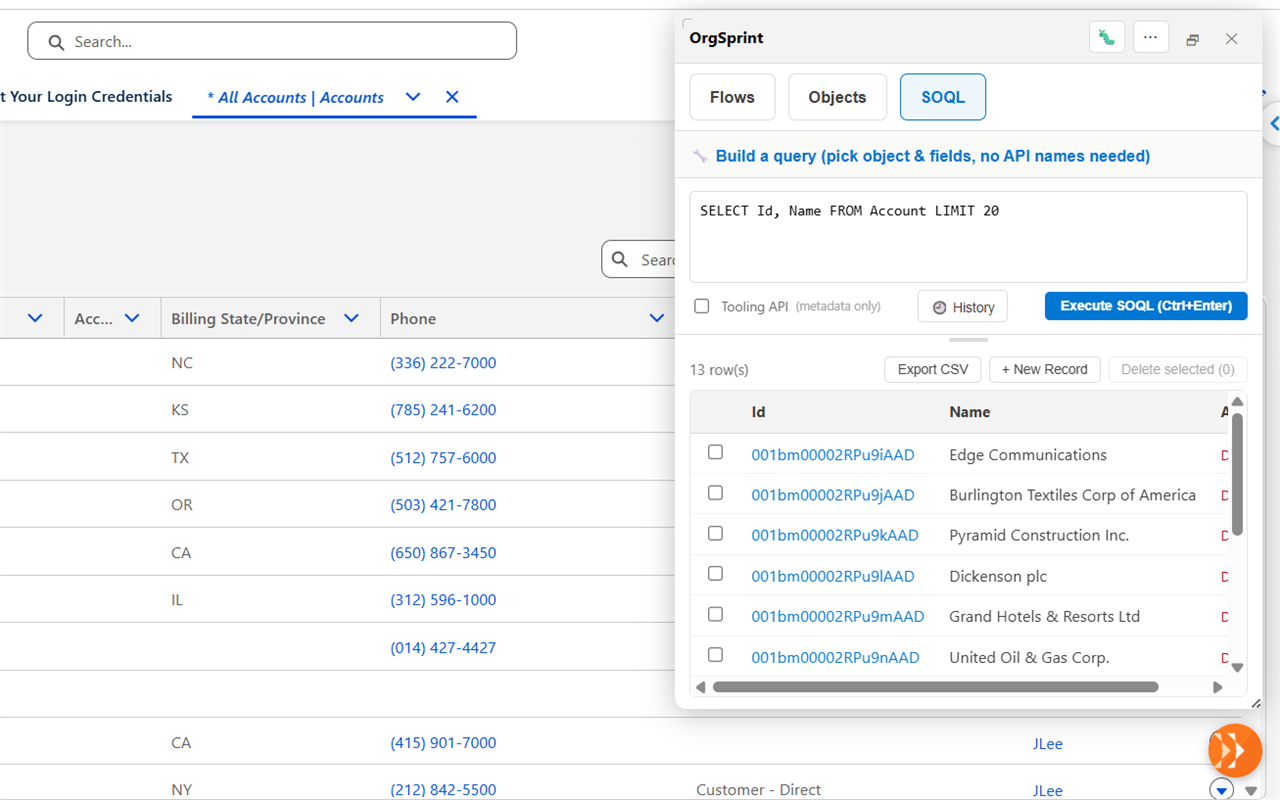1280x800 pixels.
Task: Click Delete selected (0) button
Action: [x=1178, y=369]
